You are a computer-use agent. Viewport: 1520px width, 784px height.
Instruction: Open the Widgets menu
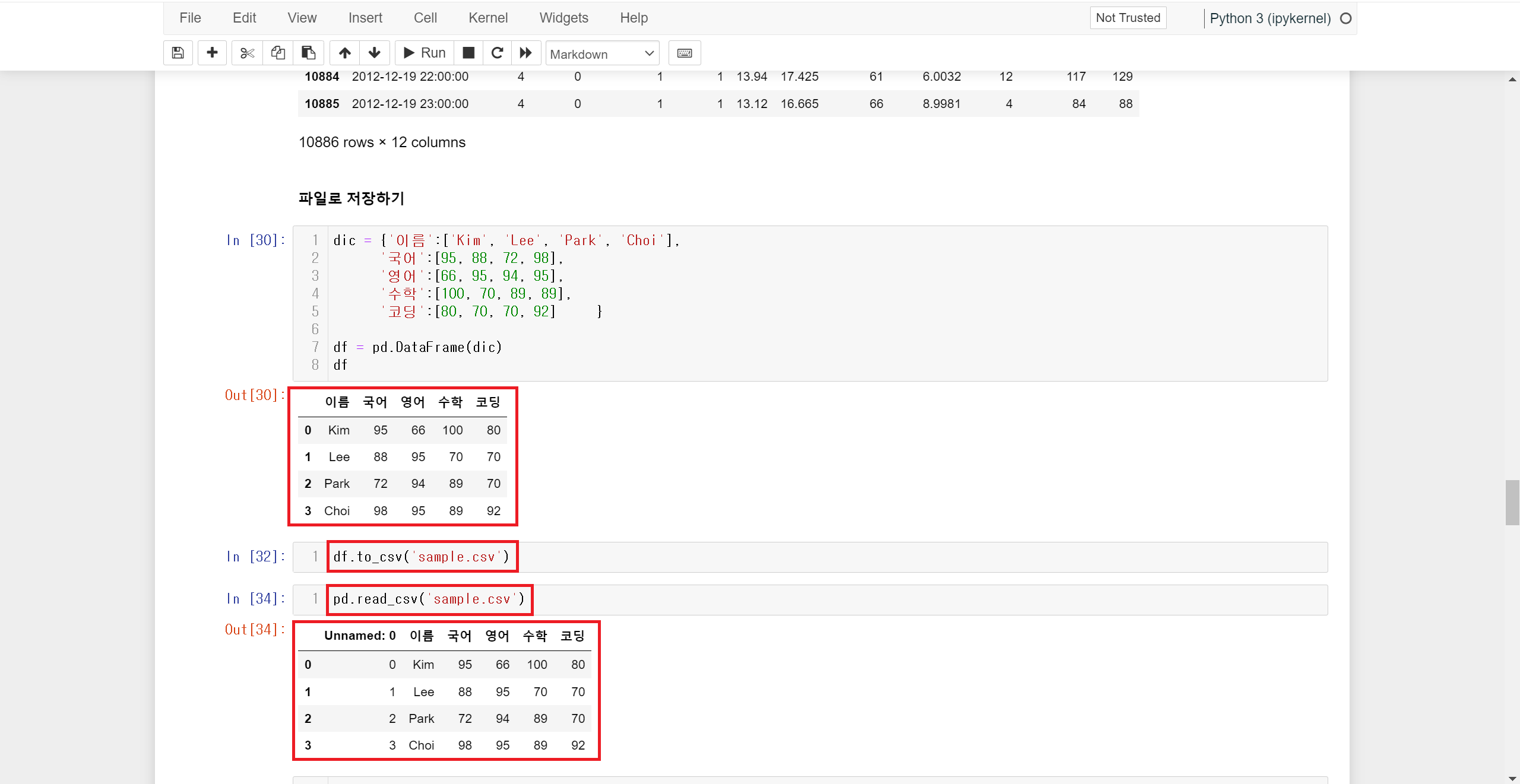pyautogui.click(x=563, y=18)
